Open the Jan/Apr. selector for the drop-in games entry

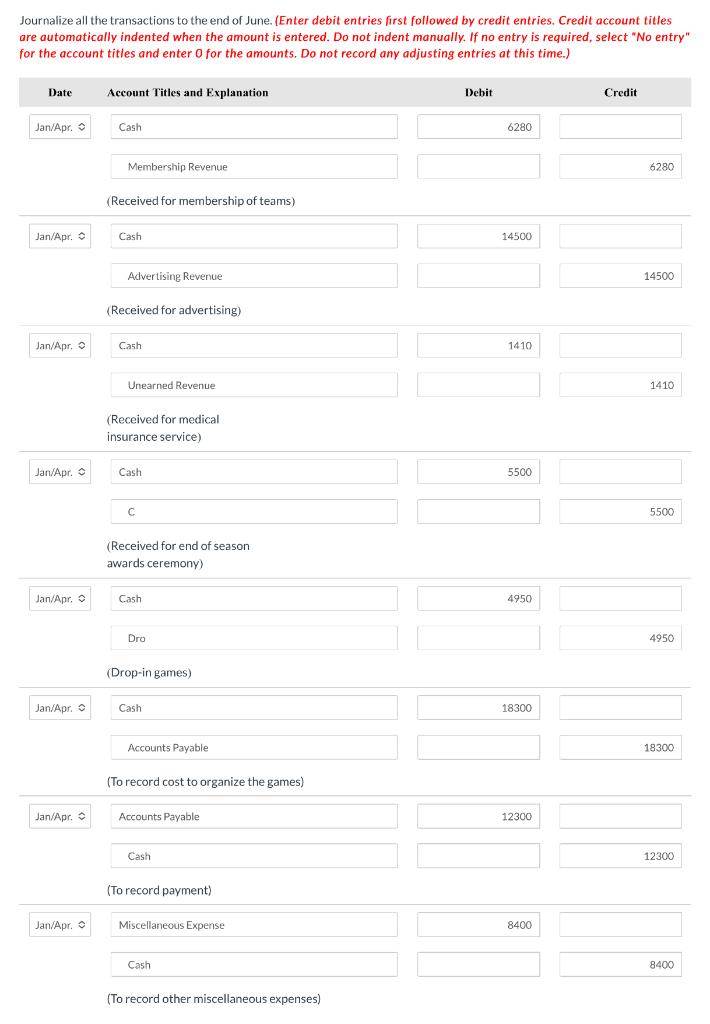click(60, 597)
